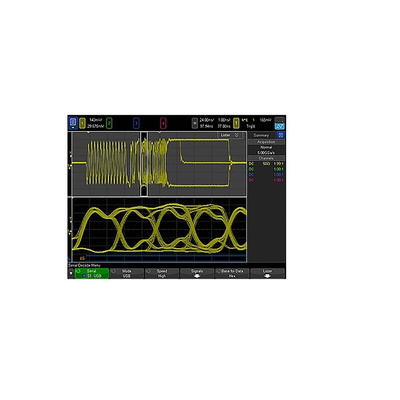Select channel 3 blue indicator
The width and height of the screenshot is (400, 400).
(x=136, y=123)
